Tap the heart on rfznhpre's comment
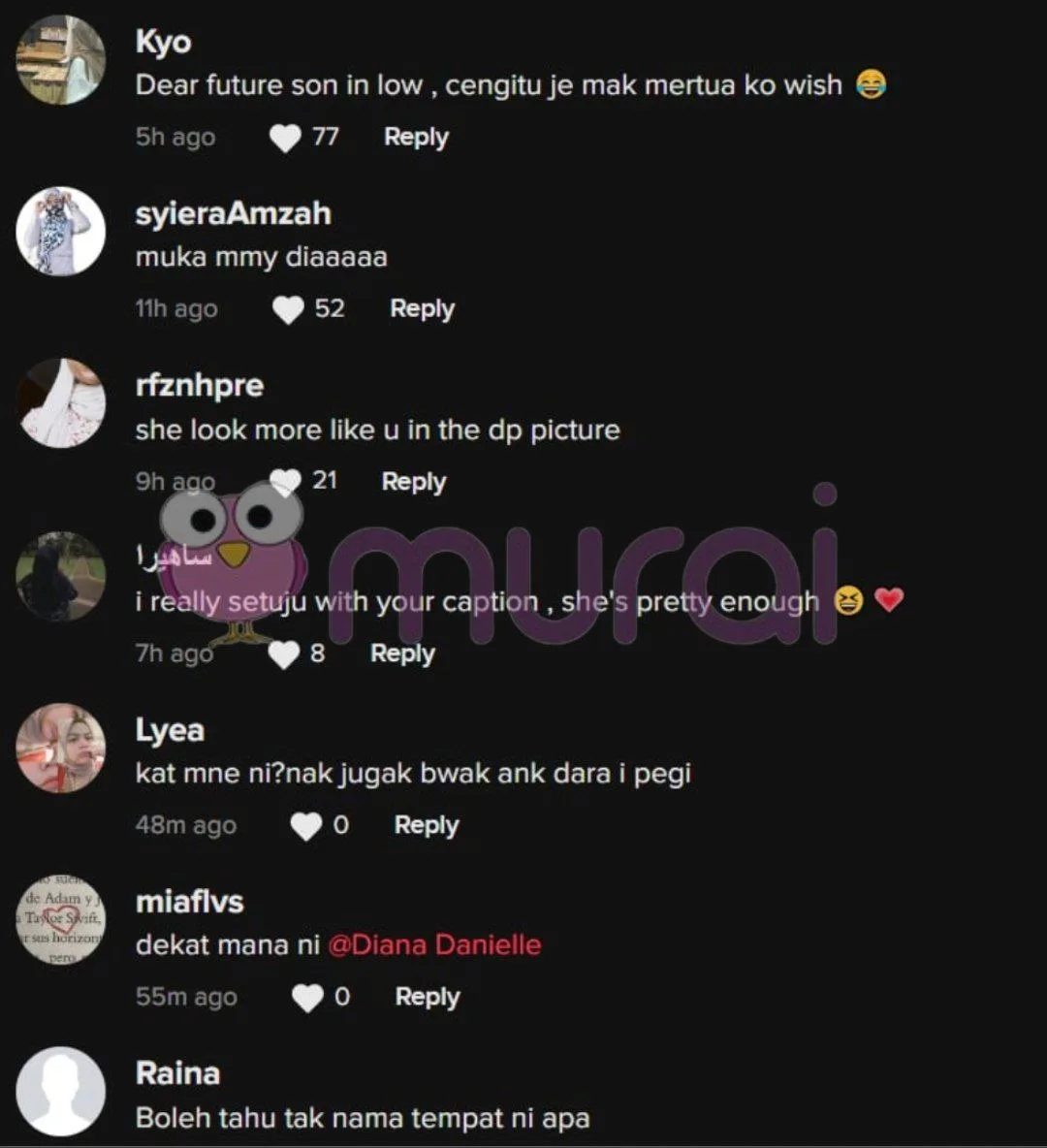This screenshot has width=1047, height=1148. 285,482
